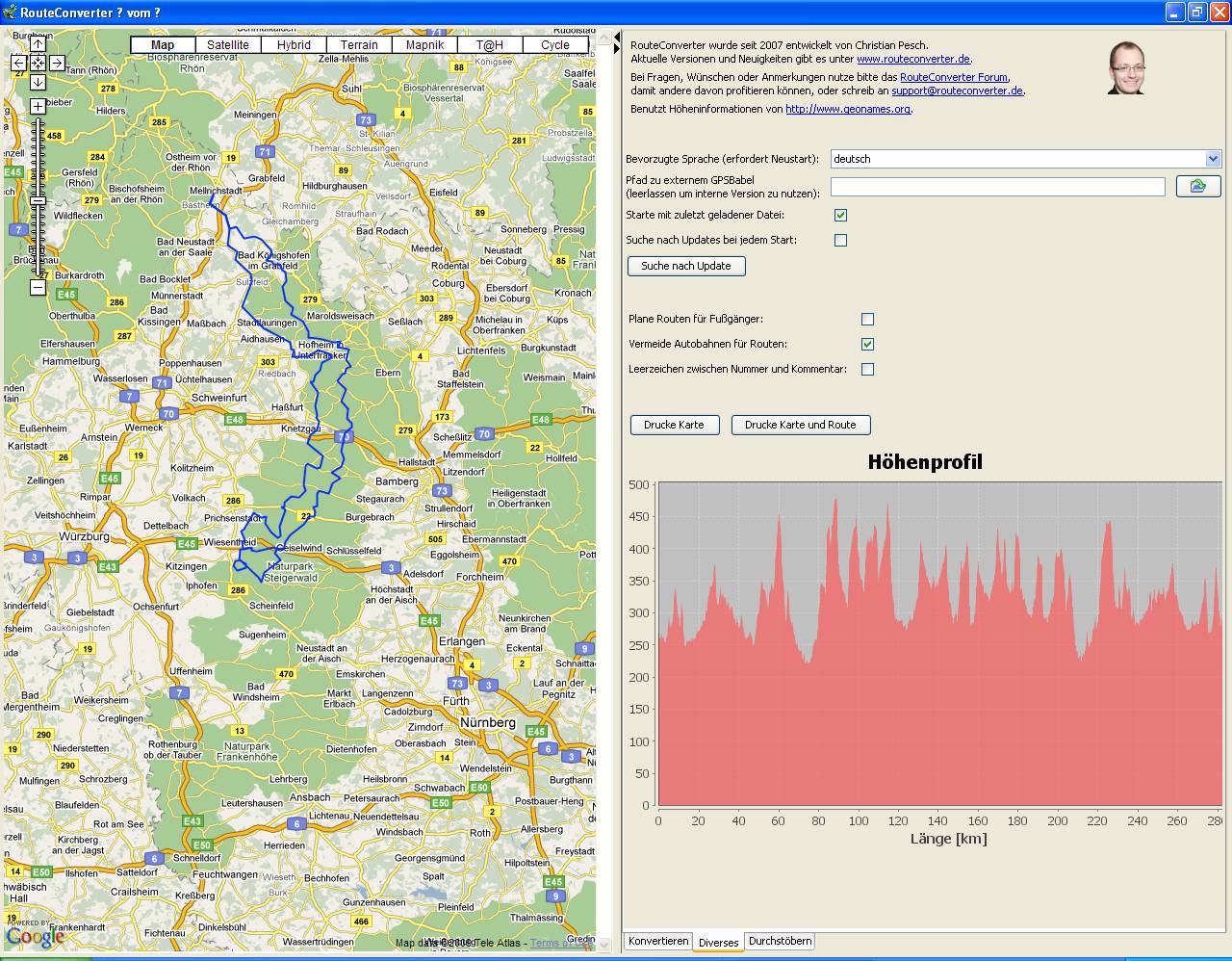1232x961 pixels.
Task: Open the Konvertieren tab
Action: pos(658,941)
